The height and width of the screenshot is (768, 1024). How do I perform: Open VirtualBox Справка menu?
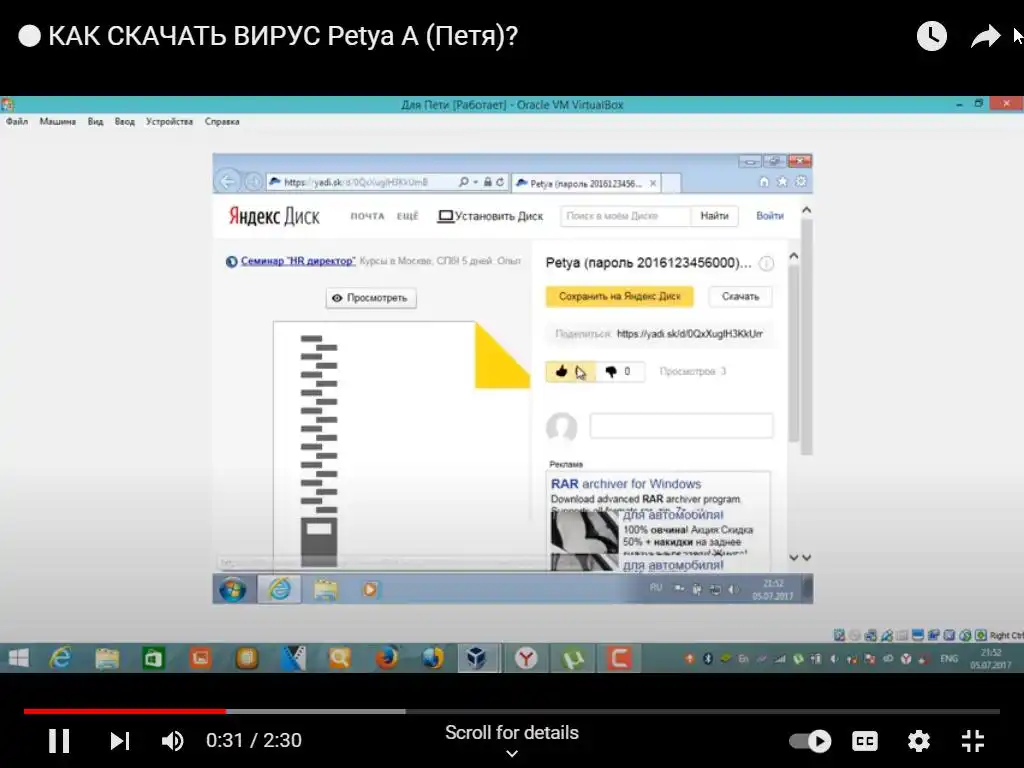click(222, 121)
